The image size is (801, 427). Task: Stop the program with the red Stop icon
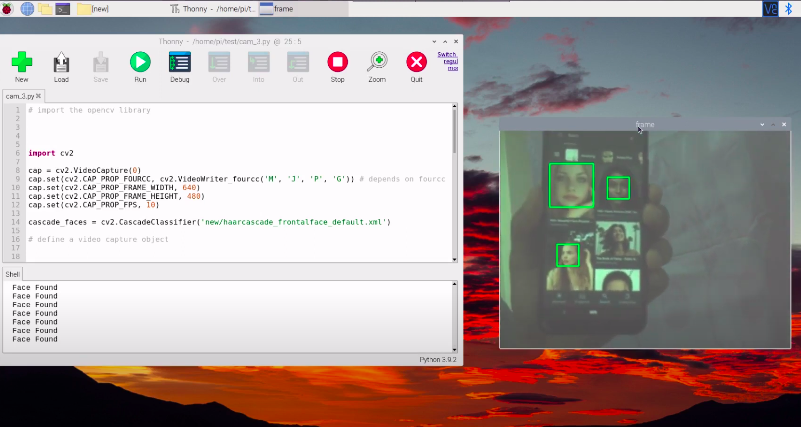[x=337, y=62]
